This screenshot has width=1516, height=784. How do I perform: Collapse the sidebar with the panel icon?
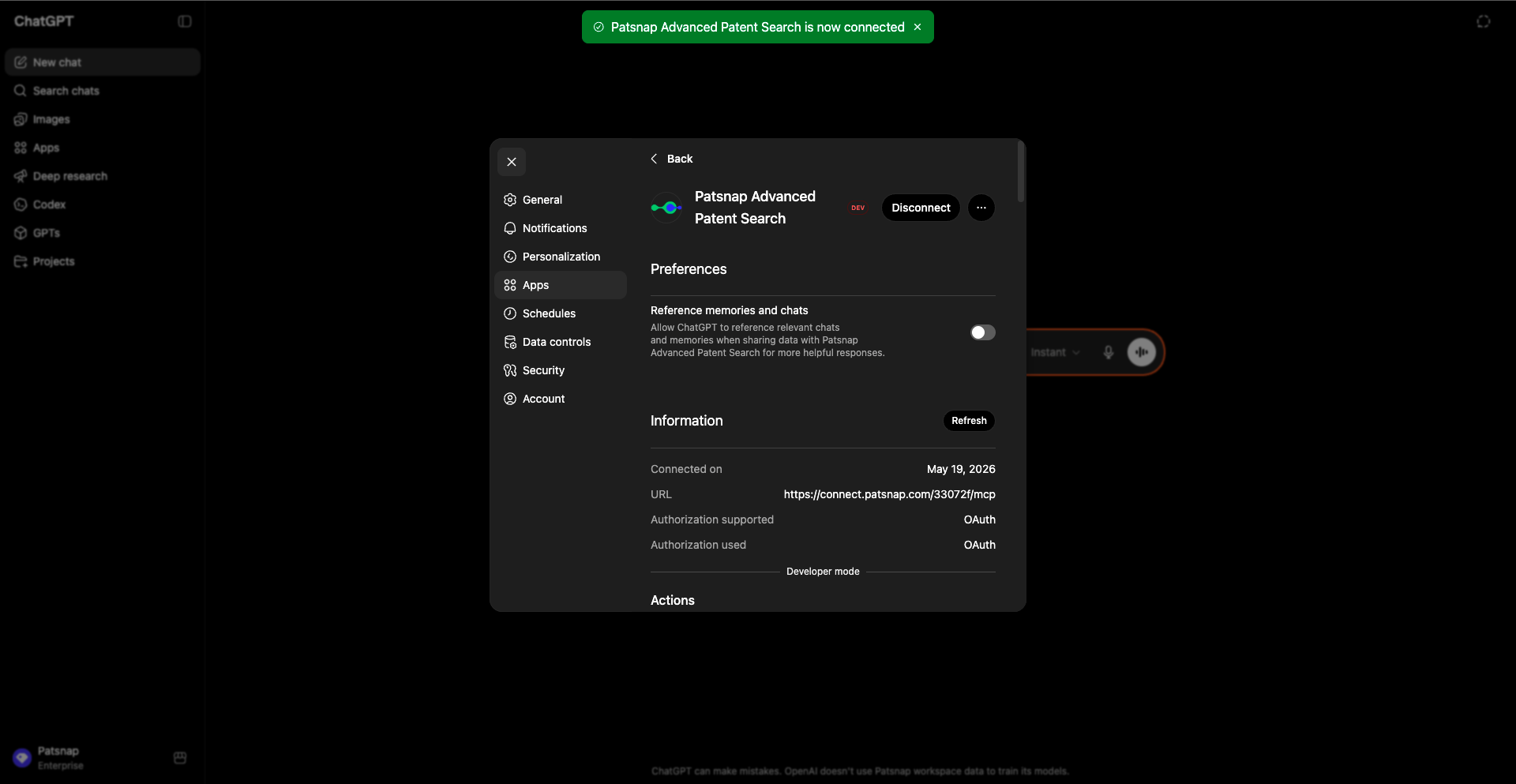185,21
